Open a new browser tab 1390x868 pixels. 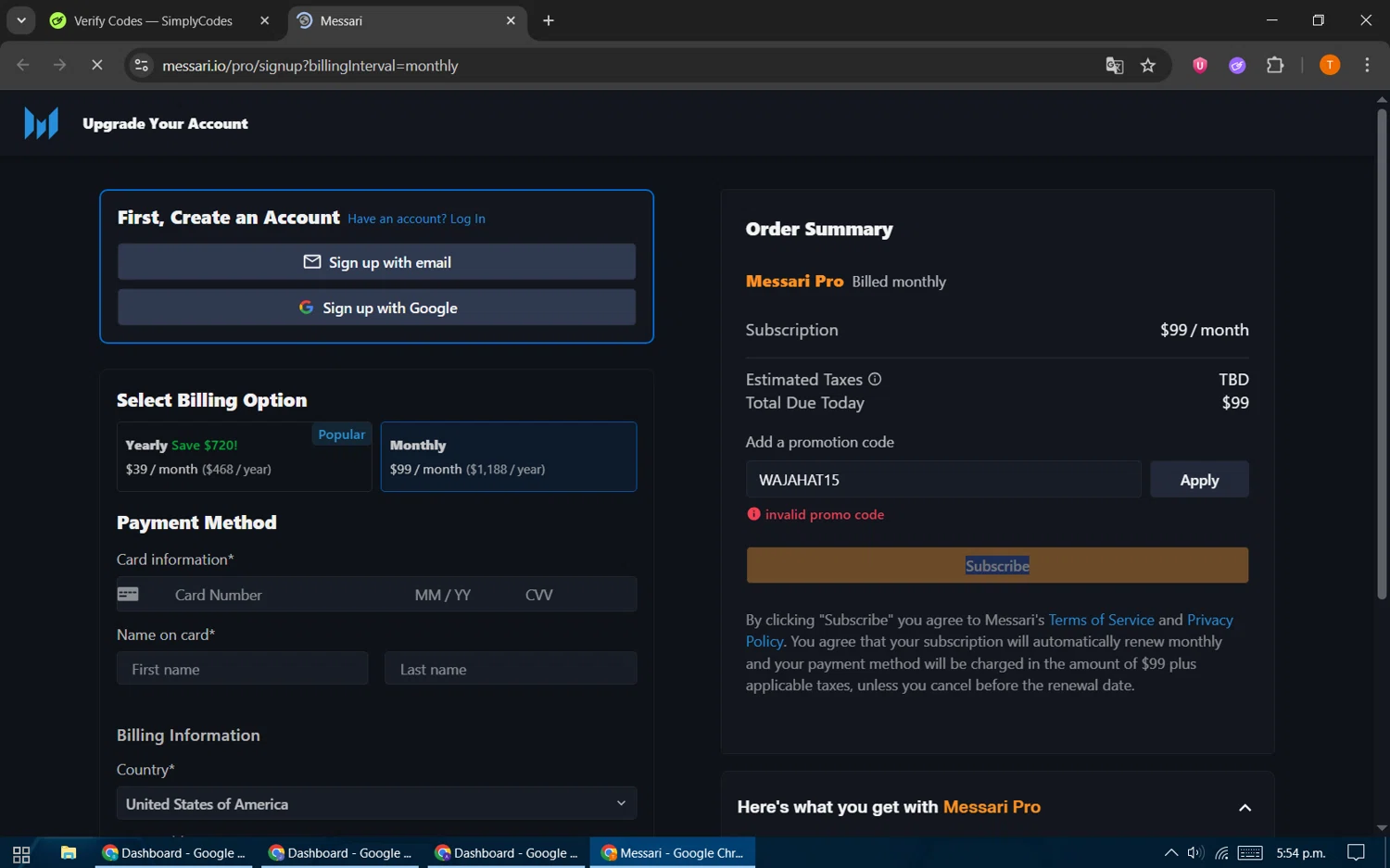click(x=549, y=20)
